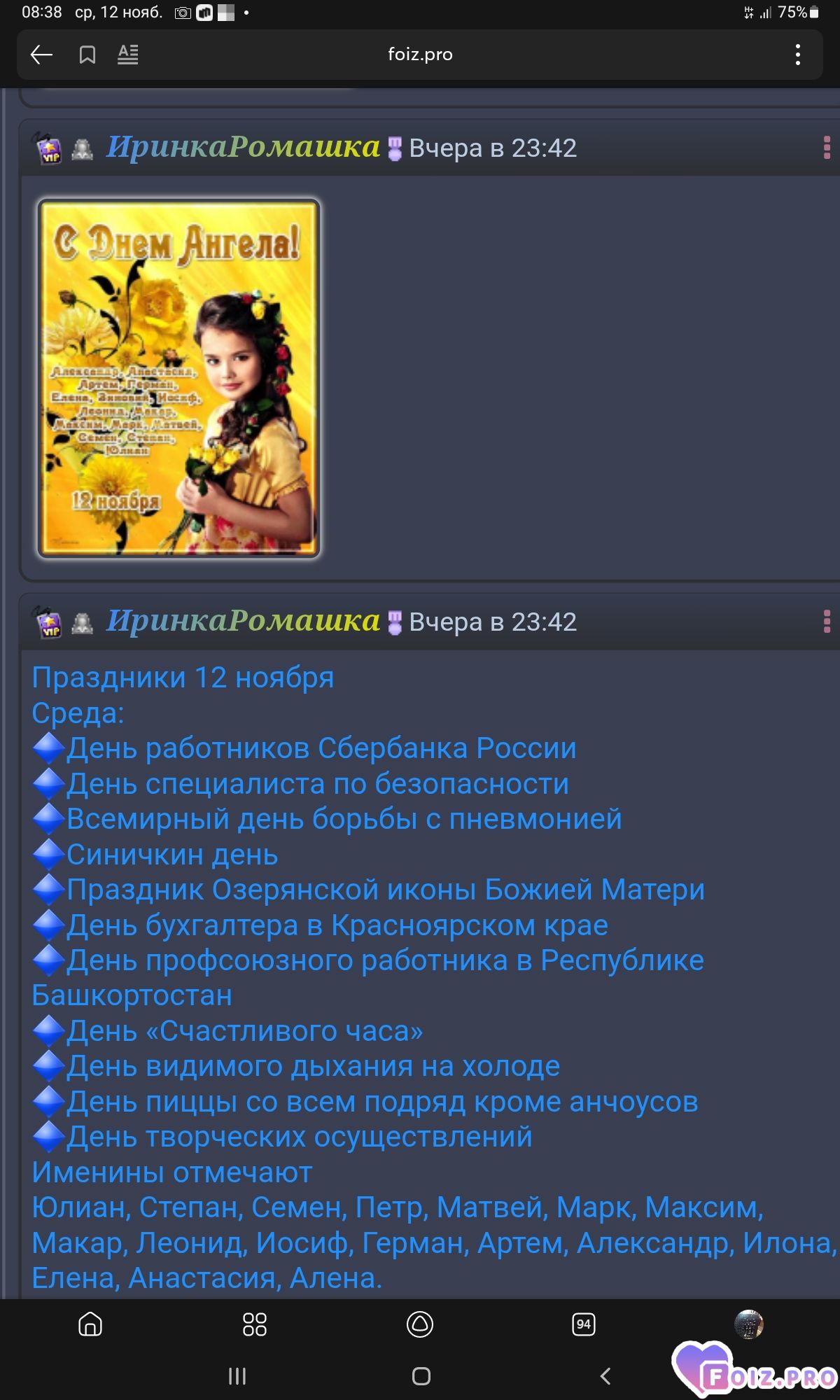
Task: Open options for the image post
Action: click(827, 148)
